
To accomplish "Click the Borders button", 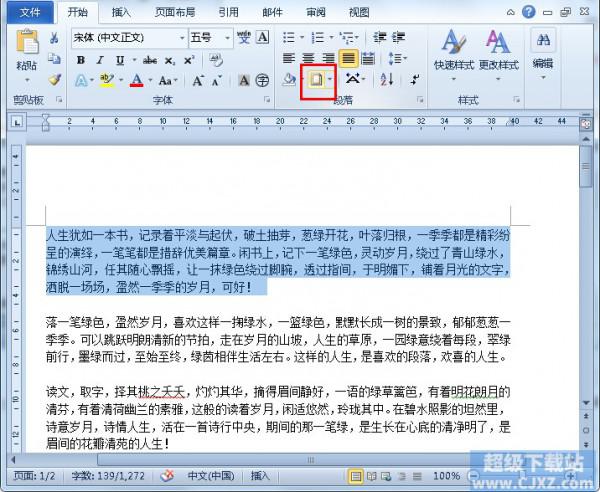I will (316, 80).
